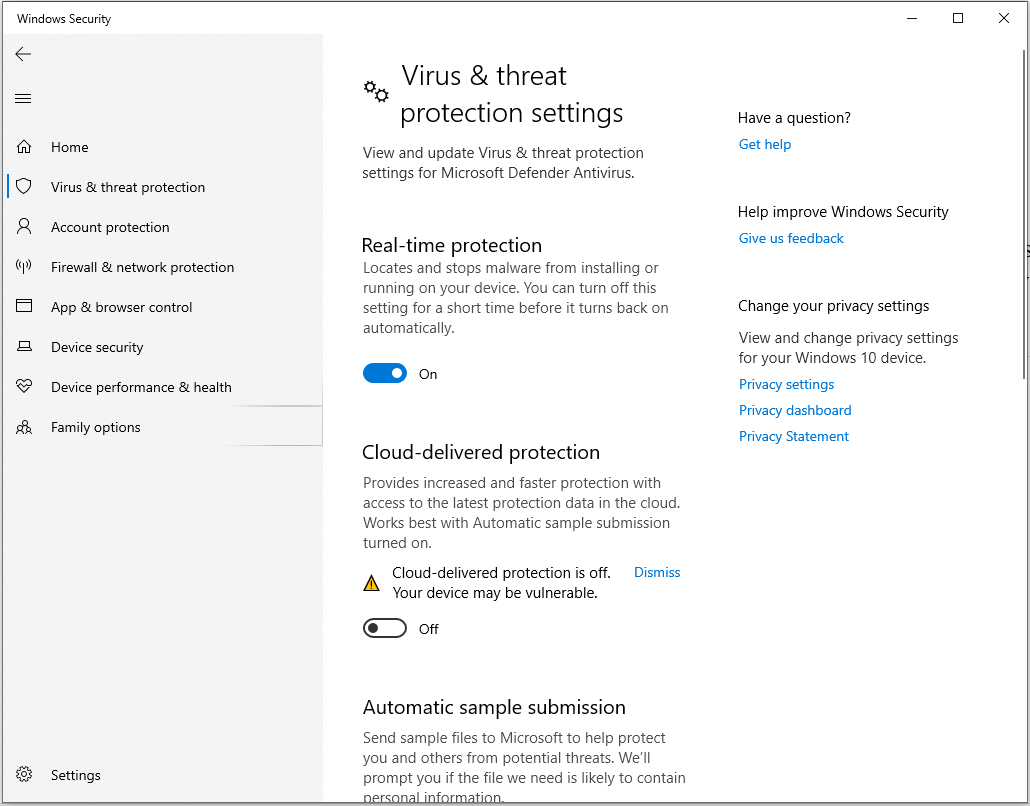Open the Privacy Statement
Viewport: 1030px width, 806px height.
pos(793,436)
